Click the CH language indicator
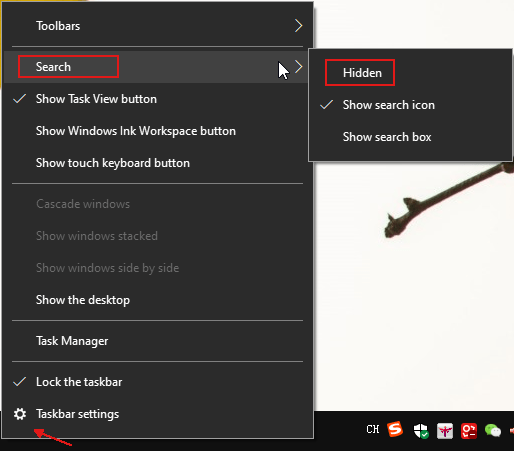514x451 pixels. pos(373,429)
